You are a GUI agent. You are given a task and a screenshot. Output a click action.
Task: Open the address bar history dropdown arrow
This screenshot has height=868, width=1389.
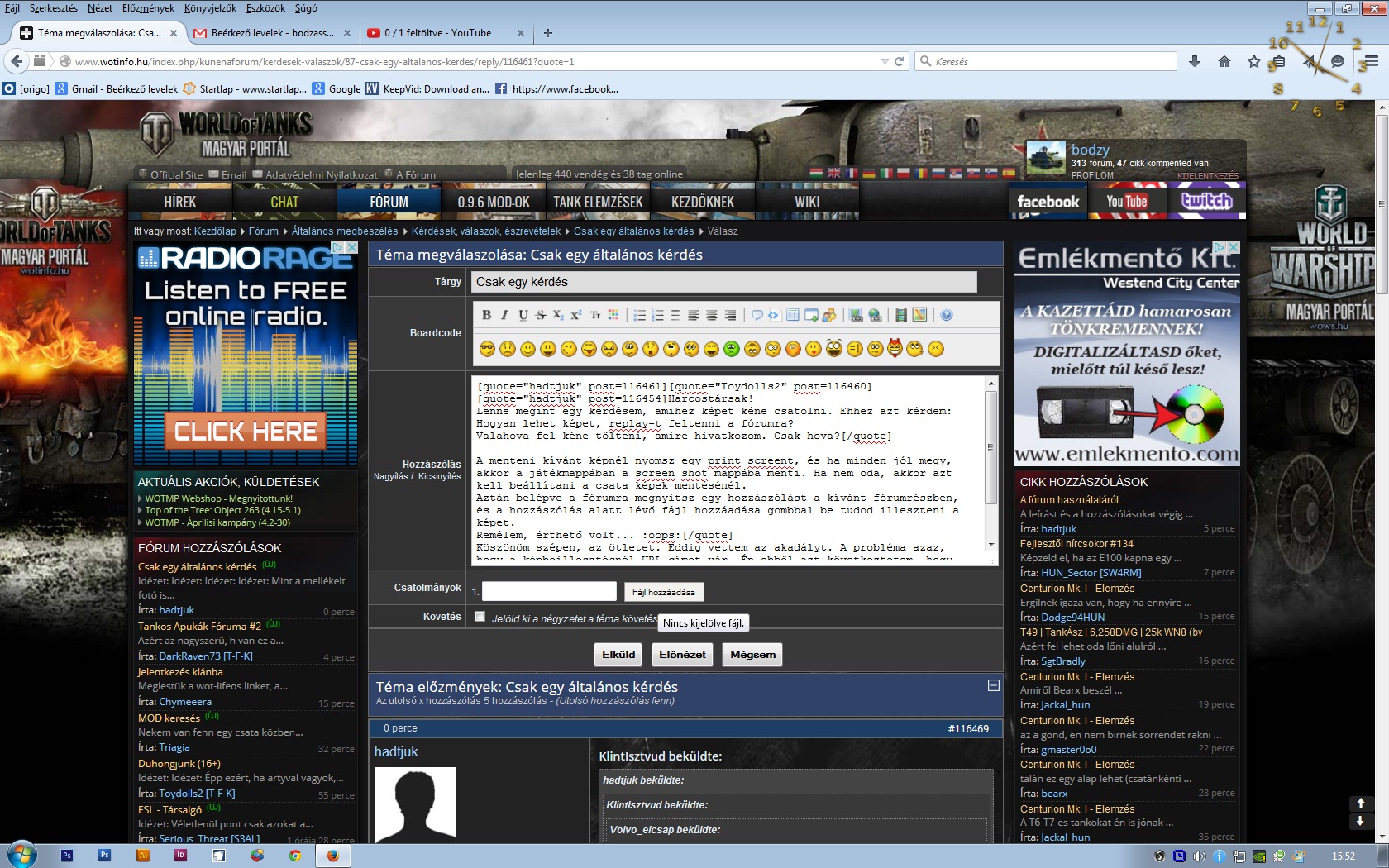pyautogui.click(x=885, y=62)
